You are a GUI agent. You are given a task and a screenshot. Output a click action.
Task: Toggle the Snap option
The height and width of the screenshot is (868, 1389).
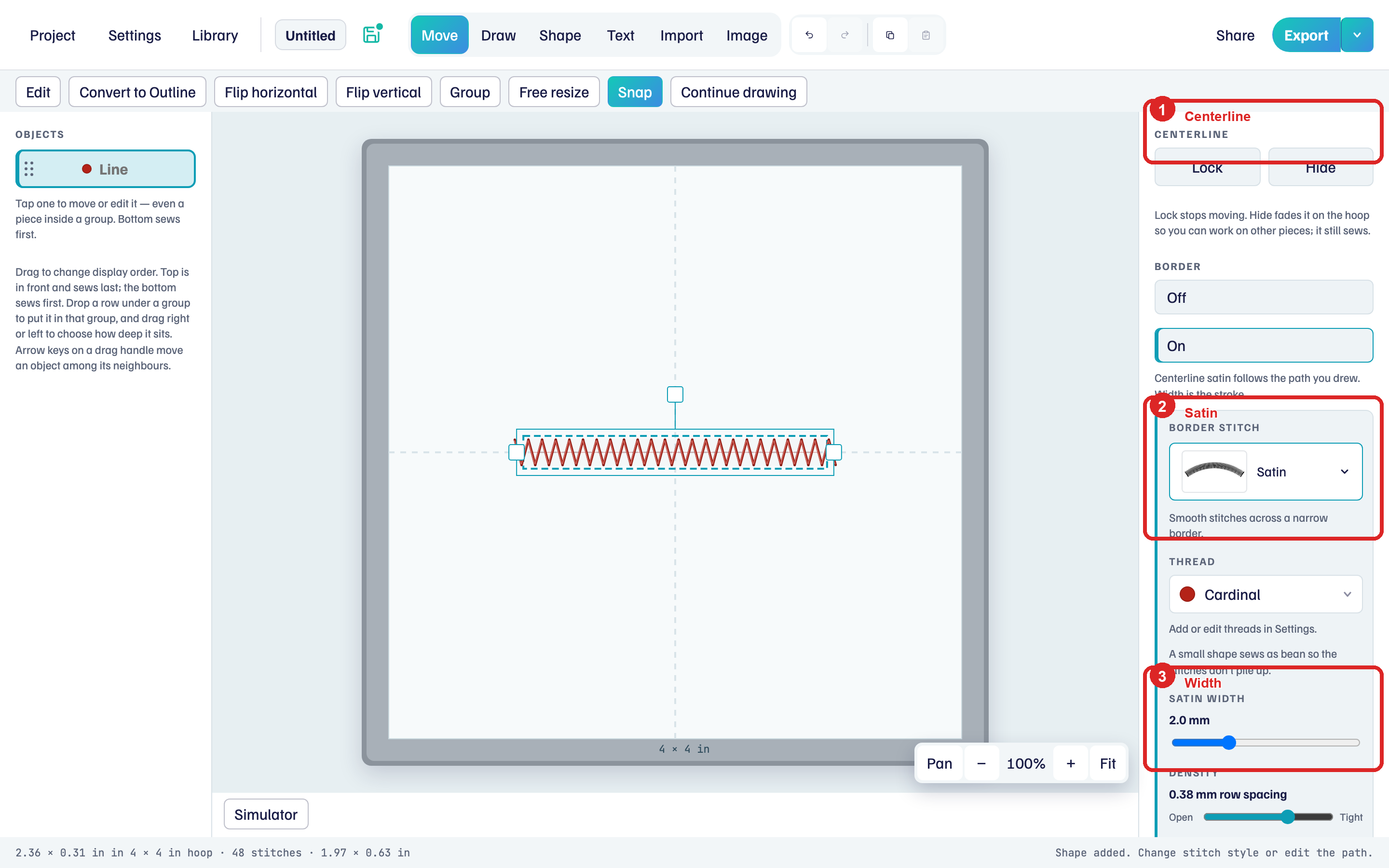(x=635, y=92)
